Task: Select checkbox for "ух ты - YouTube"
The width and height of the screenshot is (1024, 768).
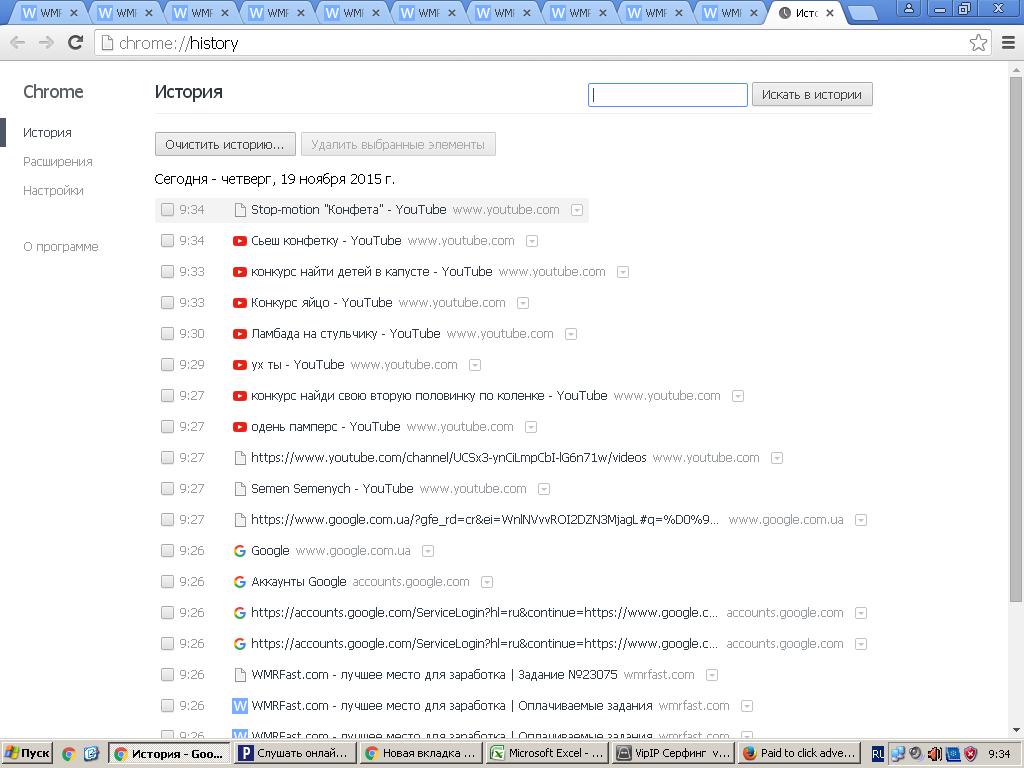Action: pos(167,365)
